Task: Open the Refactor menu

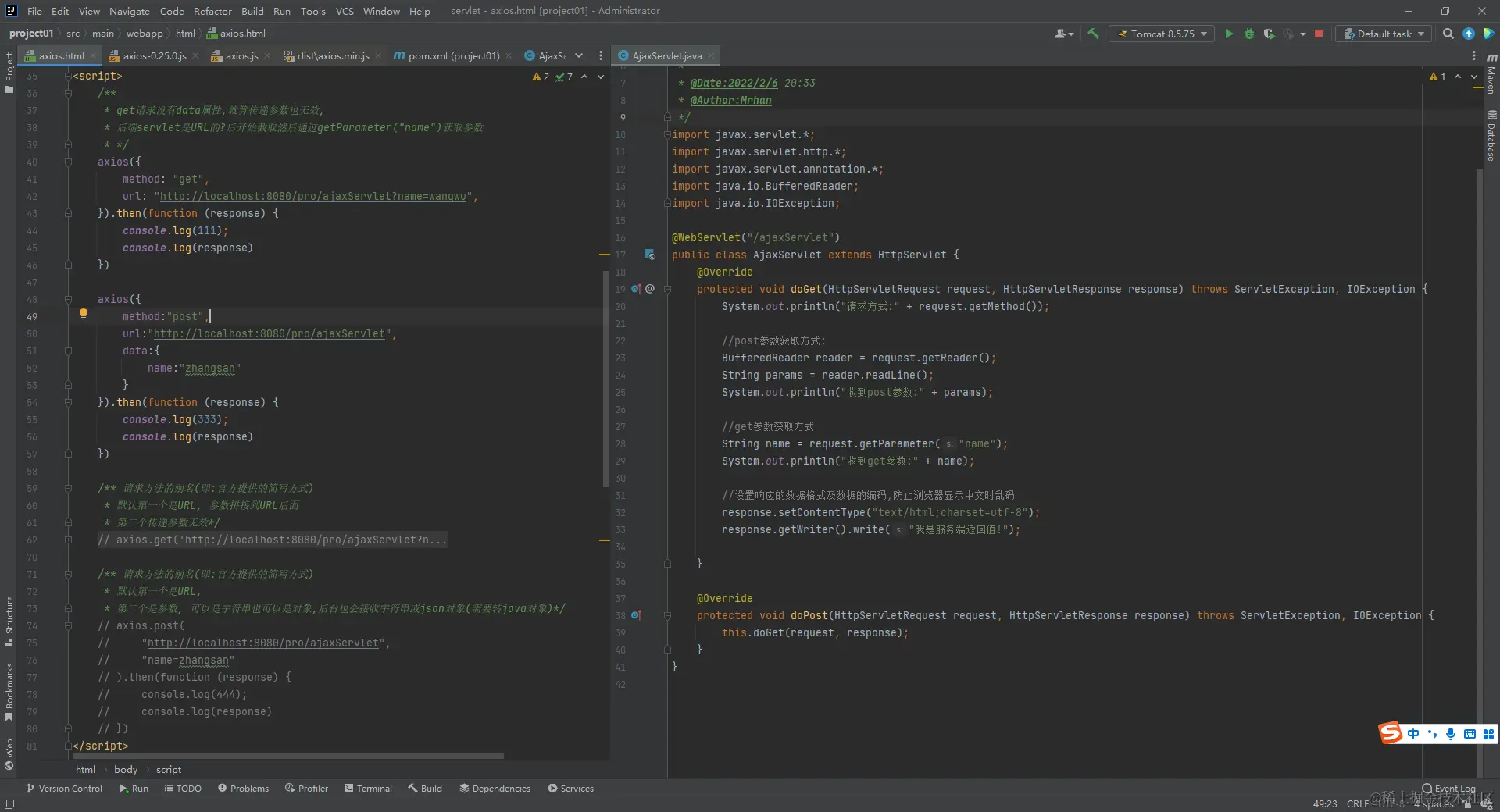Action: tap(212, 11)
